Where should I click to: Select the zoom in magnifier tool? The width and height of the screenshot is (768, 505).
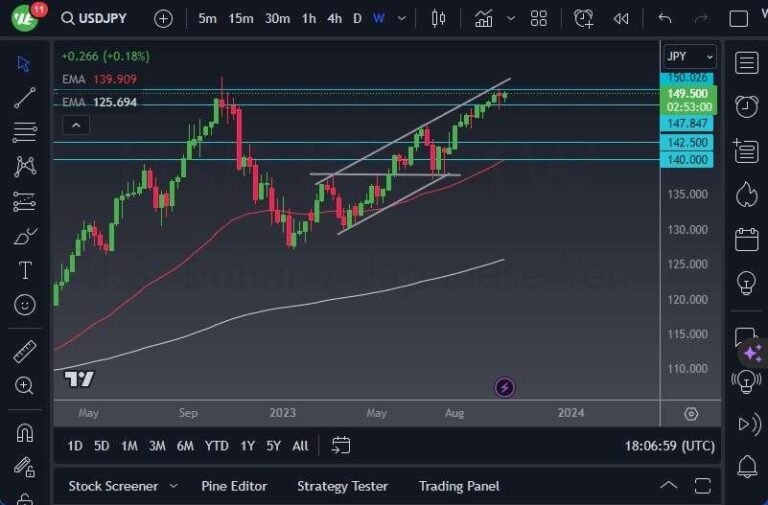(24, 385)
